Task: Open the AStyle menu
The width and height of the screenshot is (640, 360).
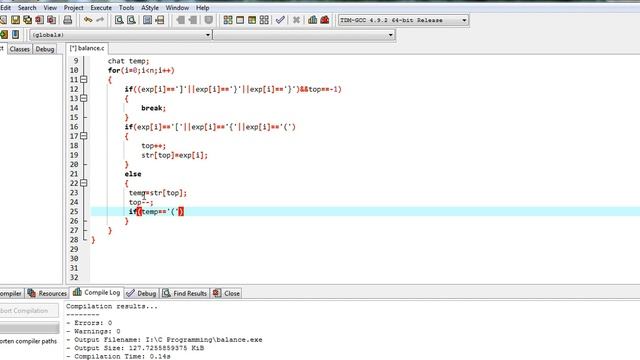Action: click(150, 8)
